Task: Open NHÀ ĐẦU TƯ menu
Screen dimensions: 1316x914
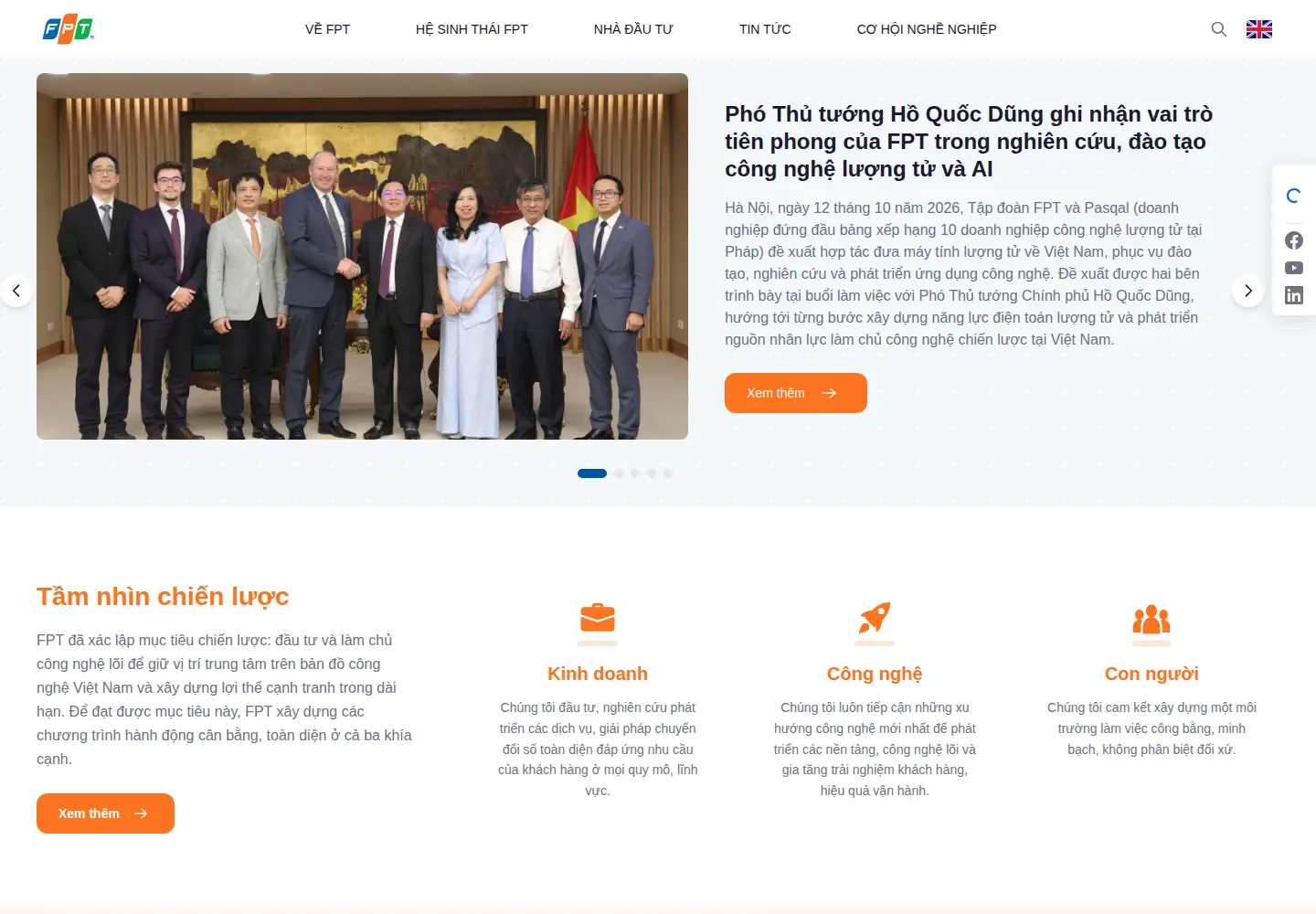Action: coord(633,29)
